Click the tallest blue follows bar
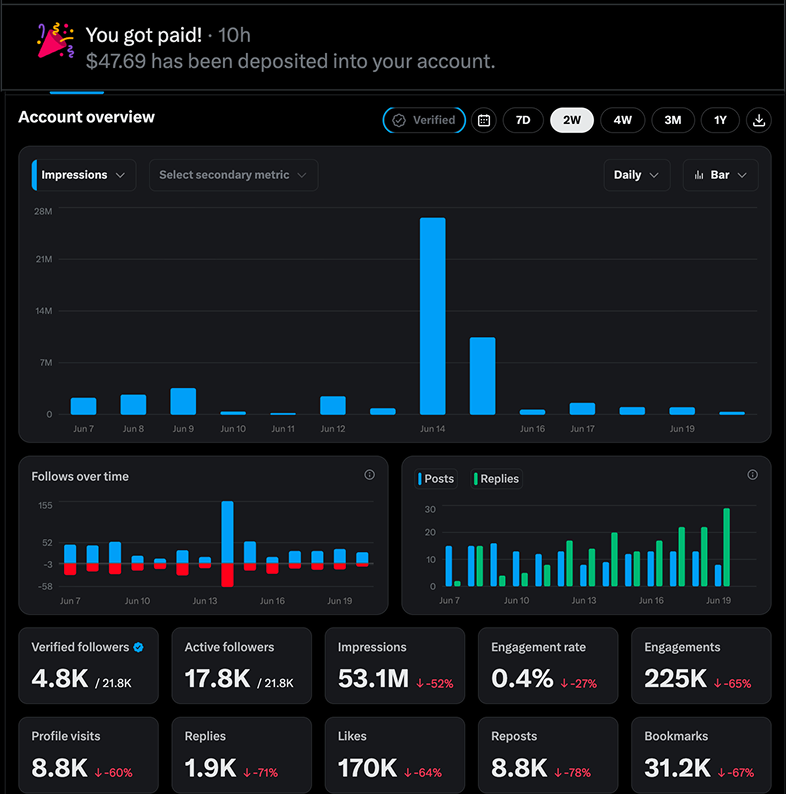786x794 pixels. pos(227,532)
